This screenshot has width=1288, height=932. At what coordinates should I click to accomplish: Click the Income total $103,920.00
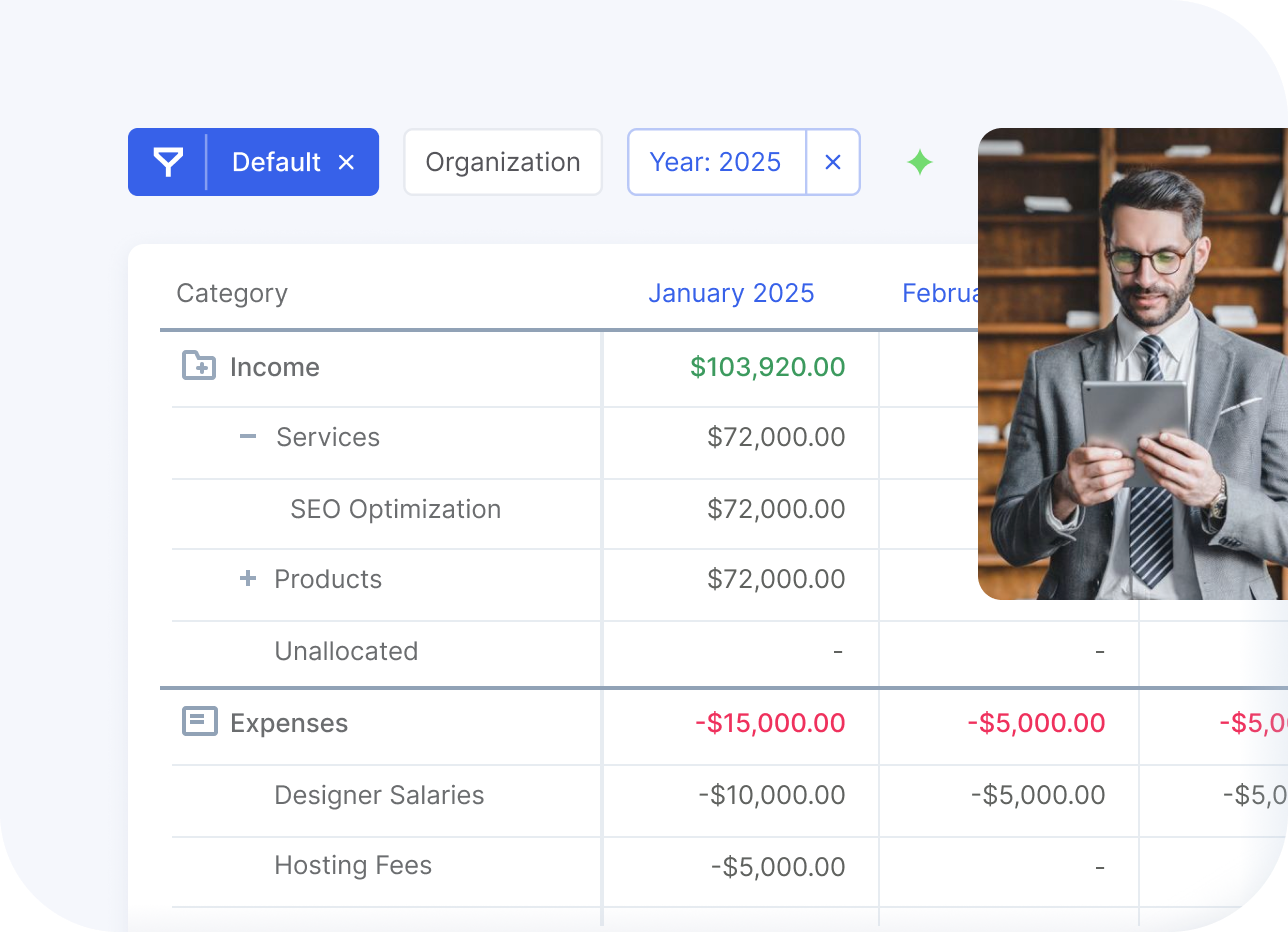pos(767,367)
